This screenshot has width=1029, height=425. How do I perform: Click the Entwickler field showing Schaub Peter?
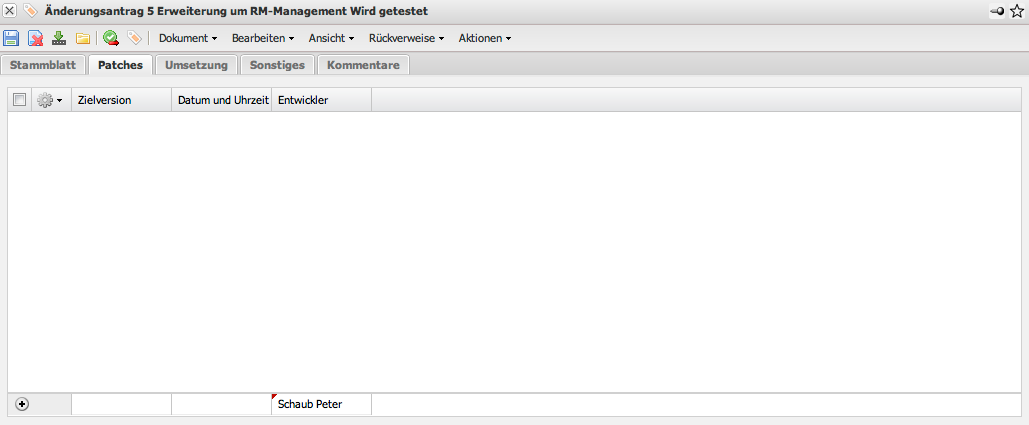[321, 404]
